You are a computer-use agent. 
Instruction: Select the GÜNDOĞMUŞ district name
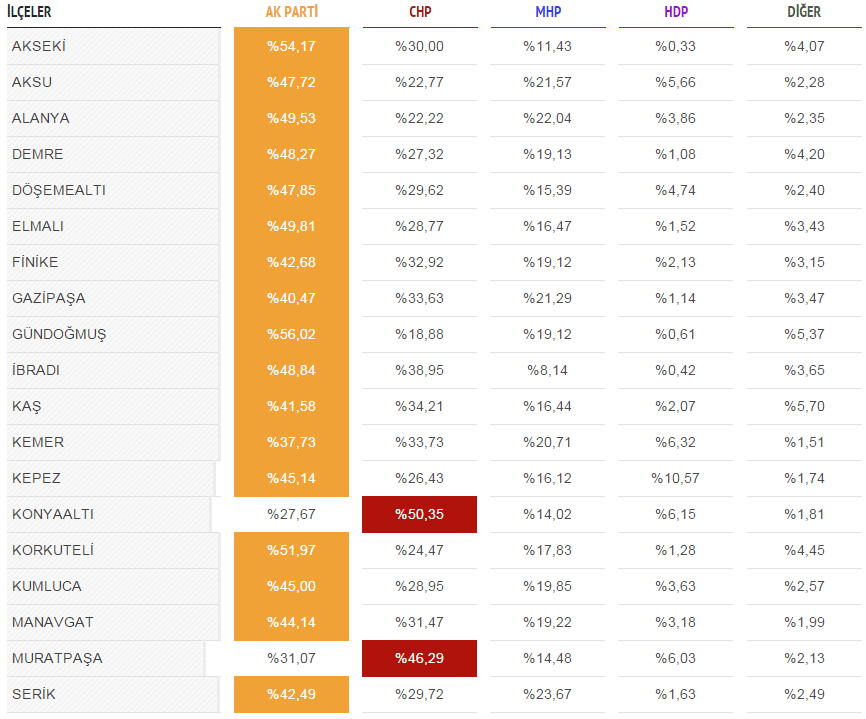click(59, 334)
